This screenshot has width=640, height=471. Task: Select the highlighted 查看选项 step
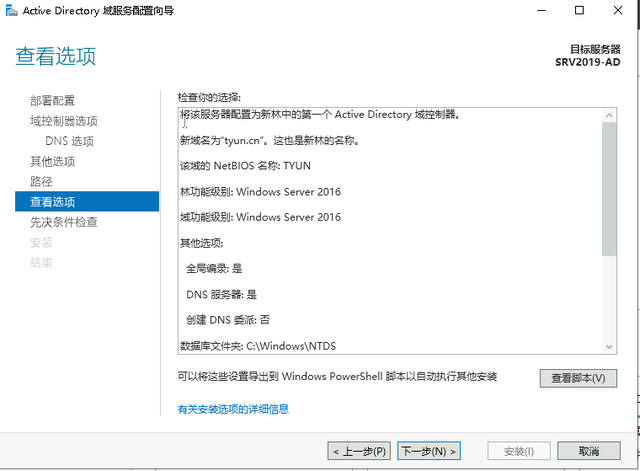point(87,201)
